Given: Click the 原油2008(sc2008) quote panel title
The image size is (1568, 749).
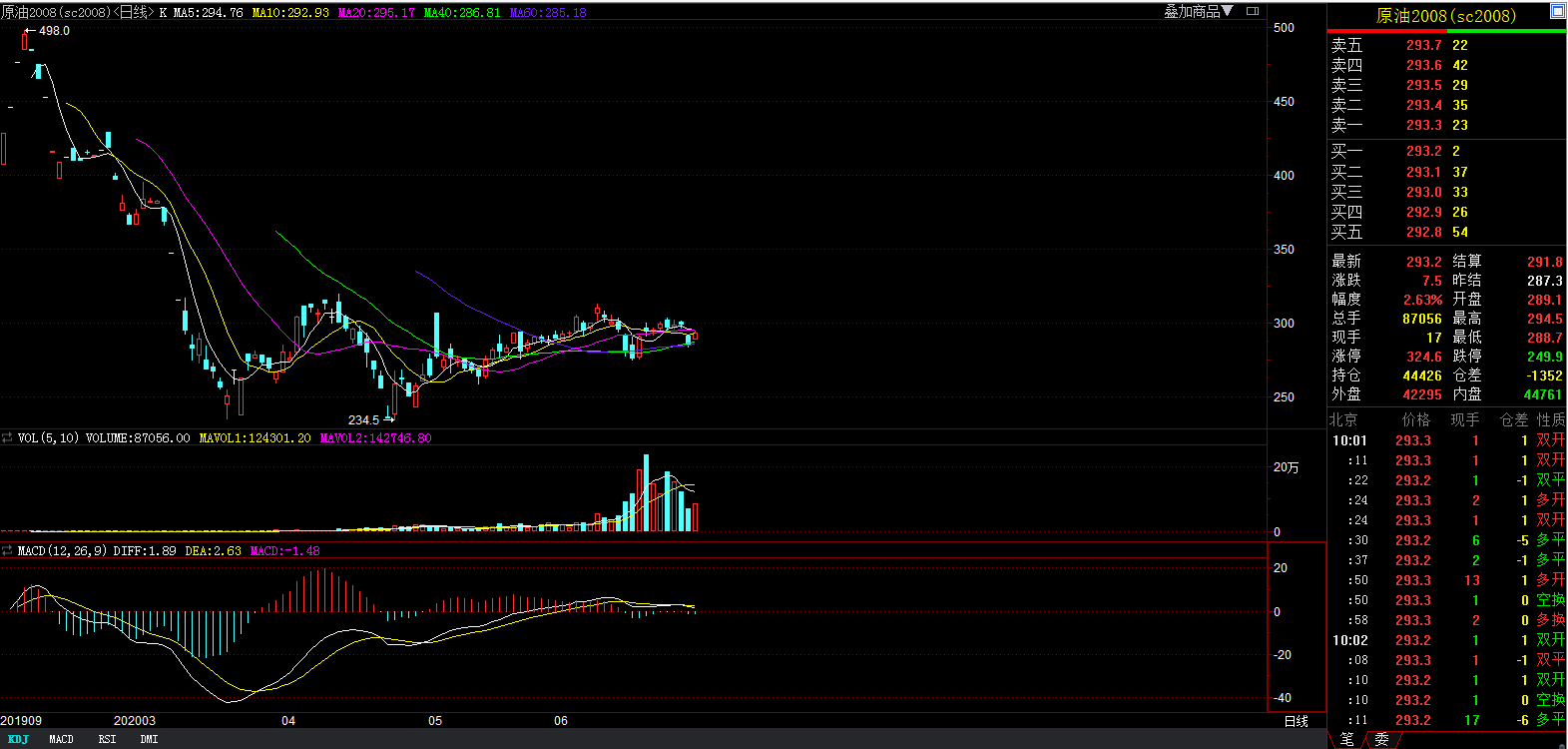Looking at the screenshot, I should [1445, 16].
